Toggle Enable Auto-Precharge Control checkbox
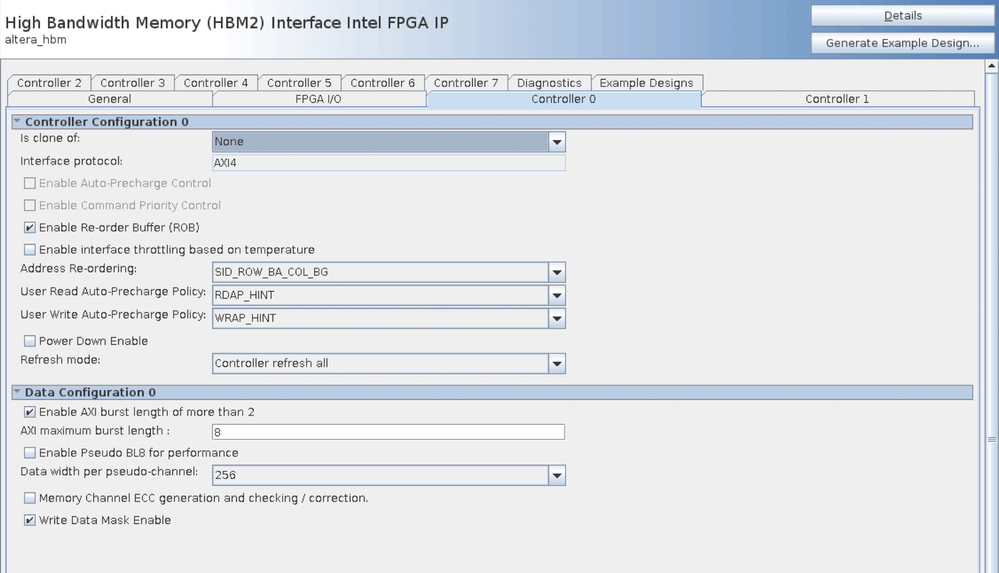This screenshot has height=573, width=999. (x=29, y=184)
